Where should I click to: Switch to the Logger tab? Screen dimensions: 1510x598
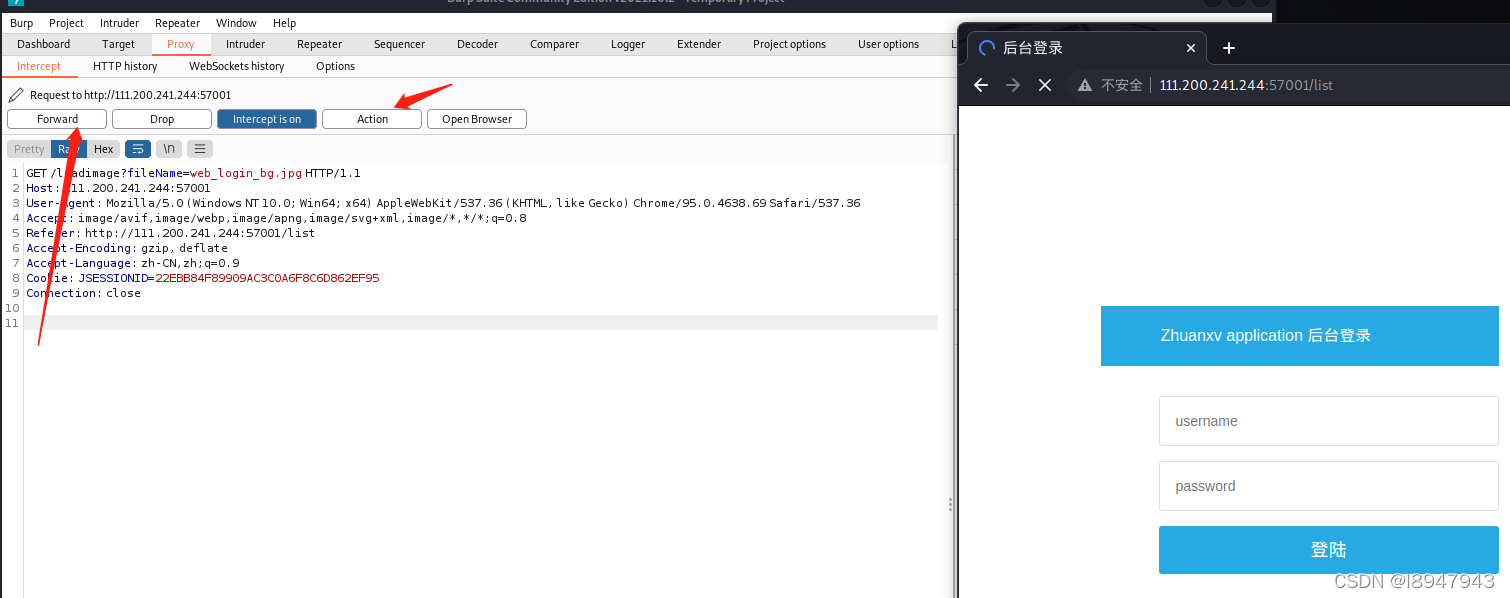click(628, 44)
